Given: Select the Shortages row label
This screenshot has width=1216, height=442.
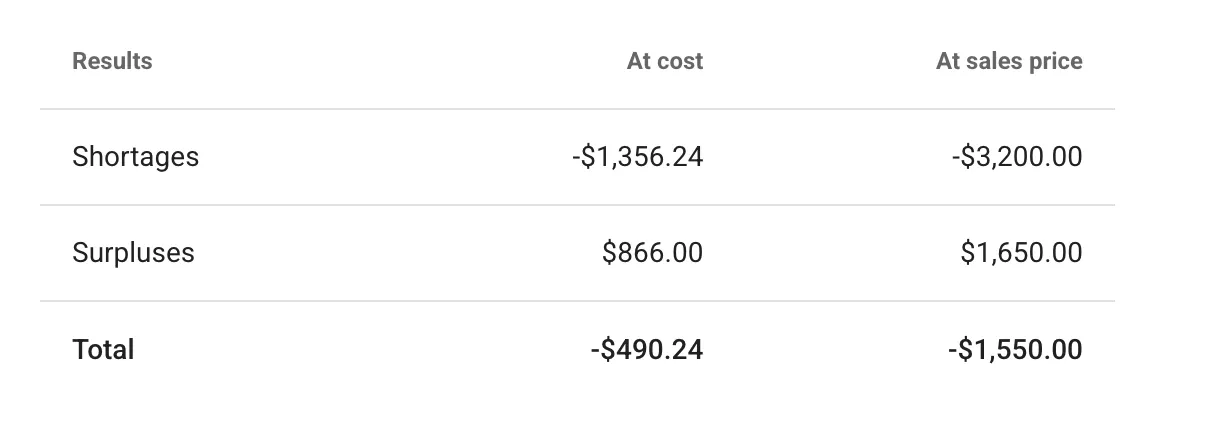Looking at the screenshot, I should point(135,157).
